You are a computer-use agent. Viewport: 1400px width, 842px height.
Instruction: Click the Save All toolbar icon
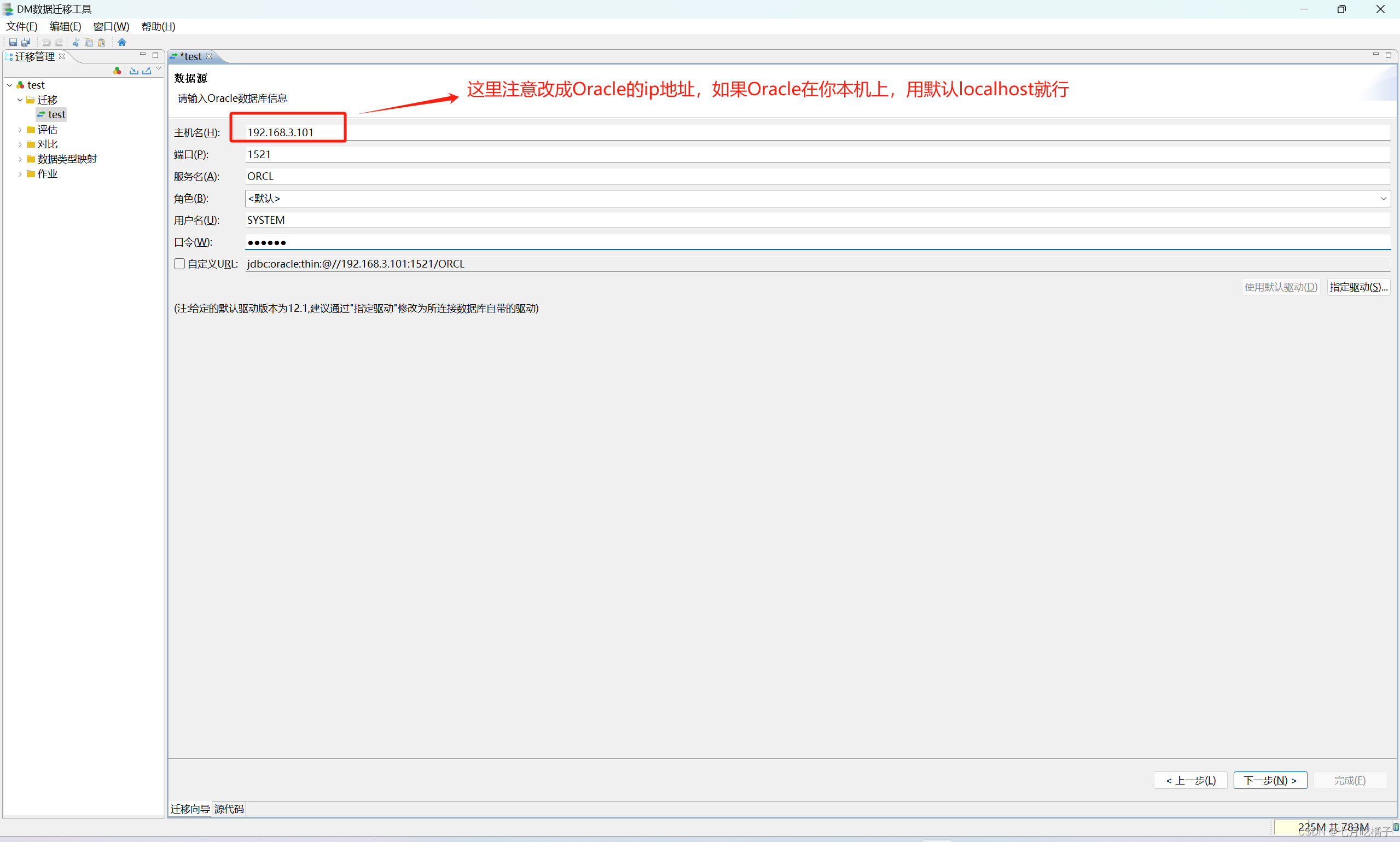[x=26, y=42]
